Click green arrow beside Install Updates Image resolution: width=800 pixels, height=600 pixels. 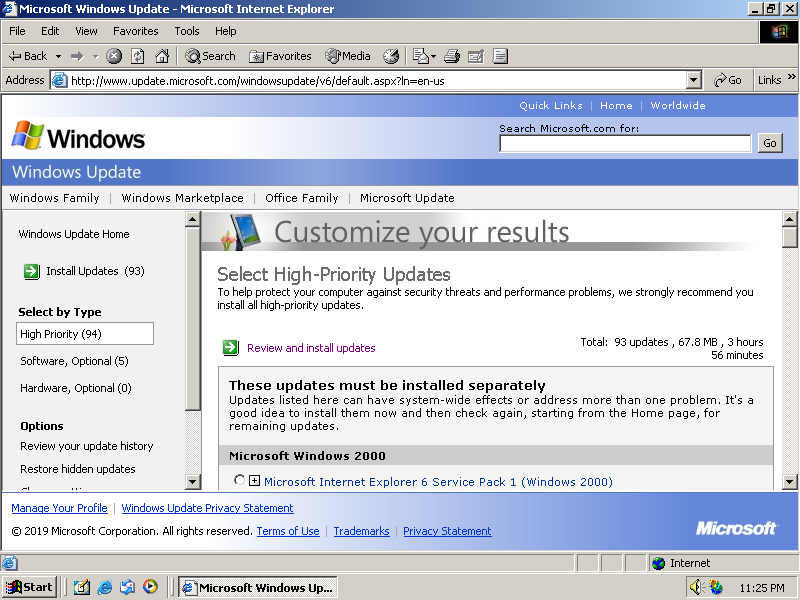point(32,271)
